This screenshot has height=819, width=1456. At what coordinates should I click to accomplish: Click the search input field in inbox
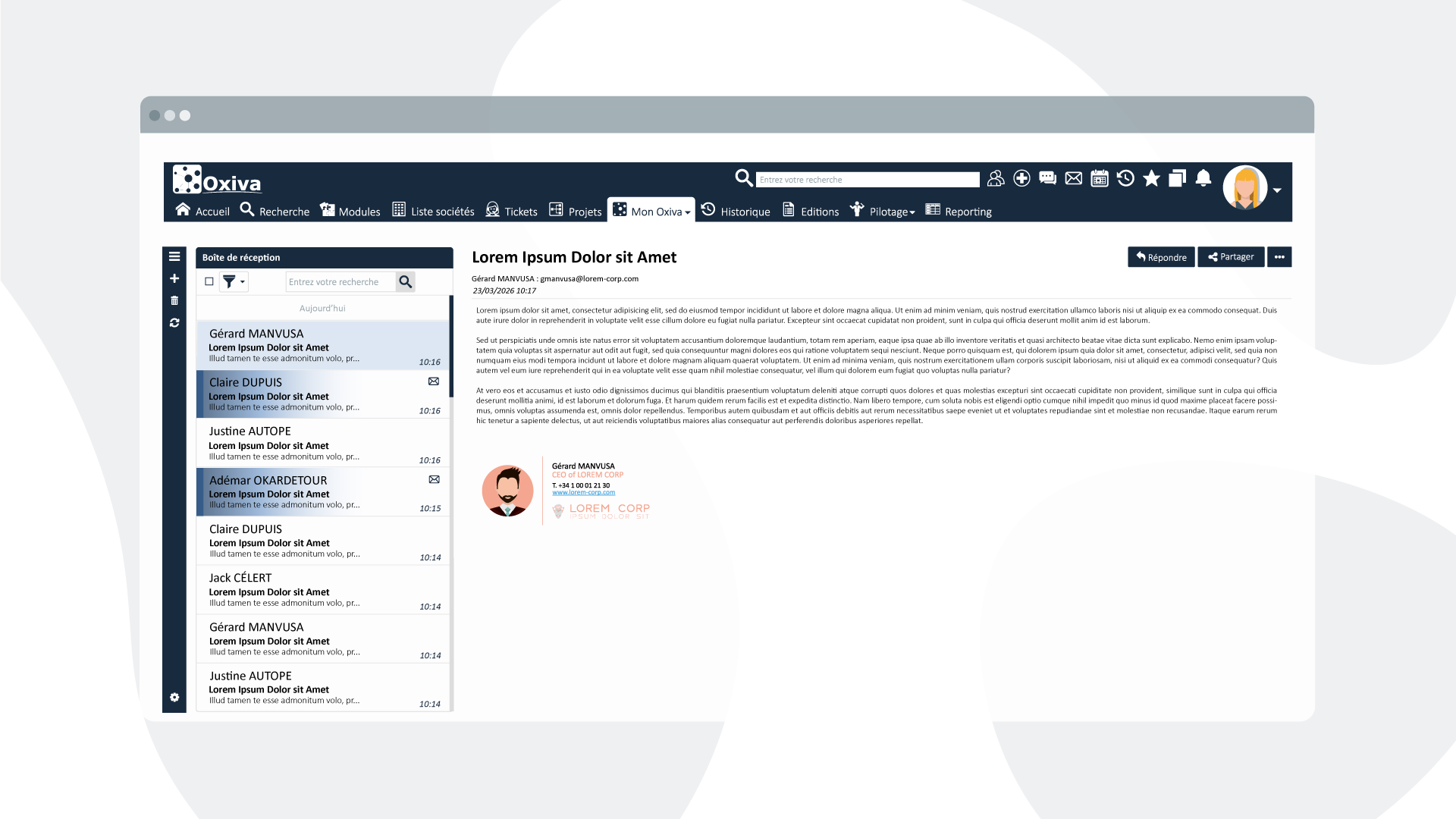(x=340, y=282)
